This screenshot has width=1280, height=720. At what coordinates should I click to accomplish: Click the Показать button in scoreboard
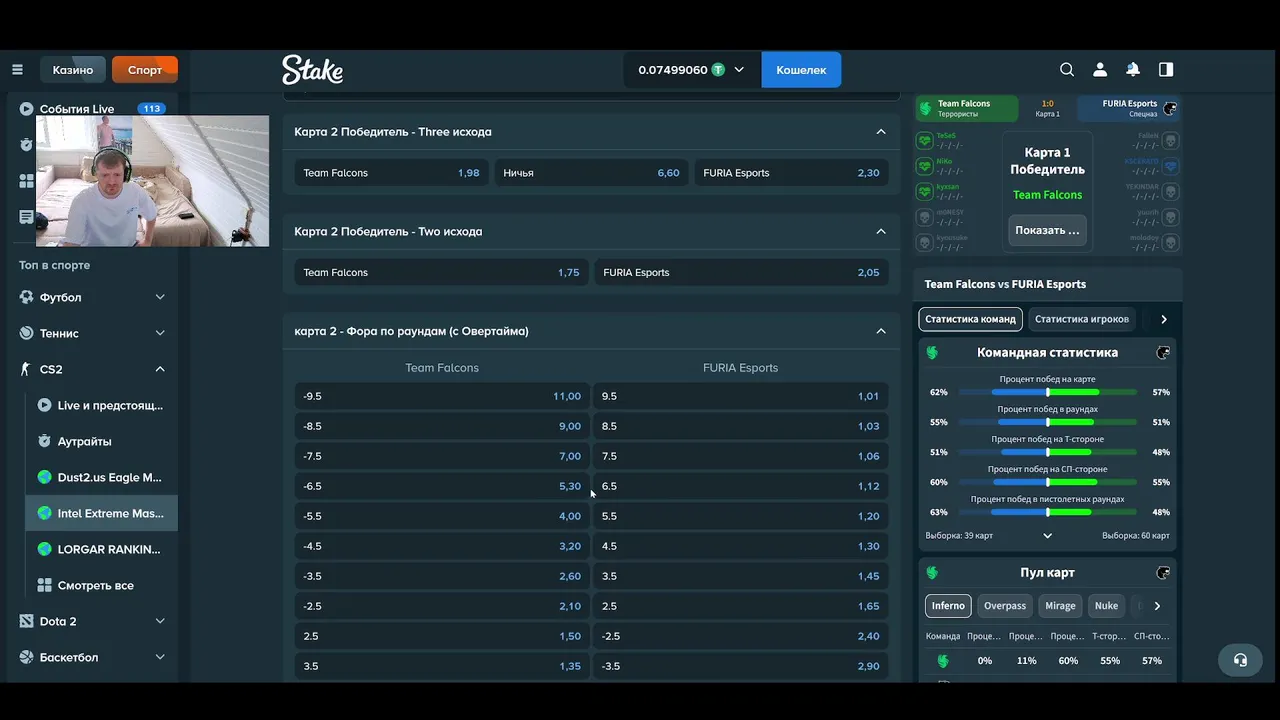coord(1047,230)
